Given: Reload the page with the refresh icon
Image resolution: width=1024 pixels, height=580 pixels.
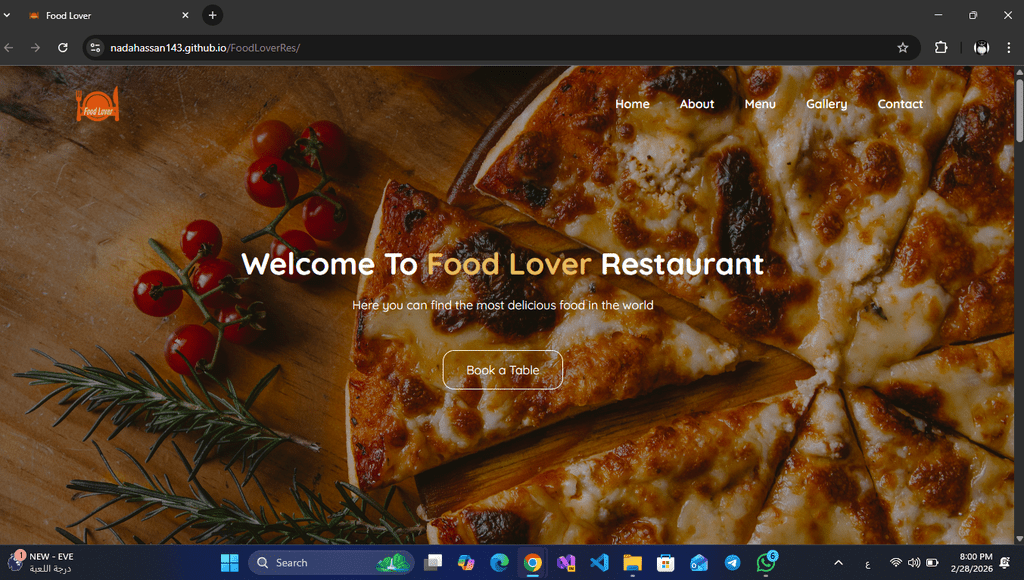Looking at the screenshot, I should tap(63, 47).
